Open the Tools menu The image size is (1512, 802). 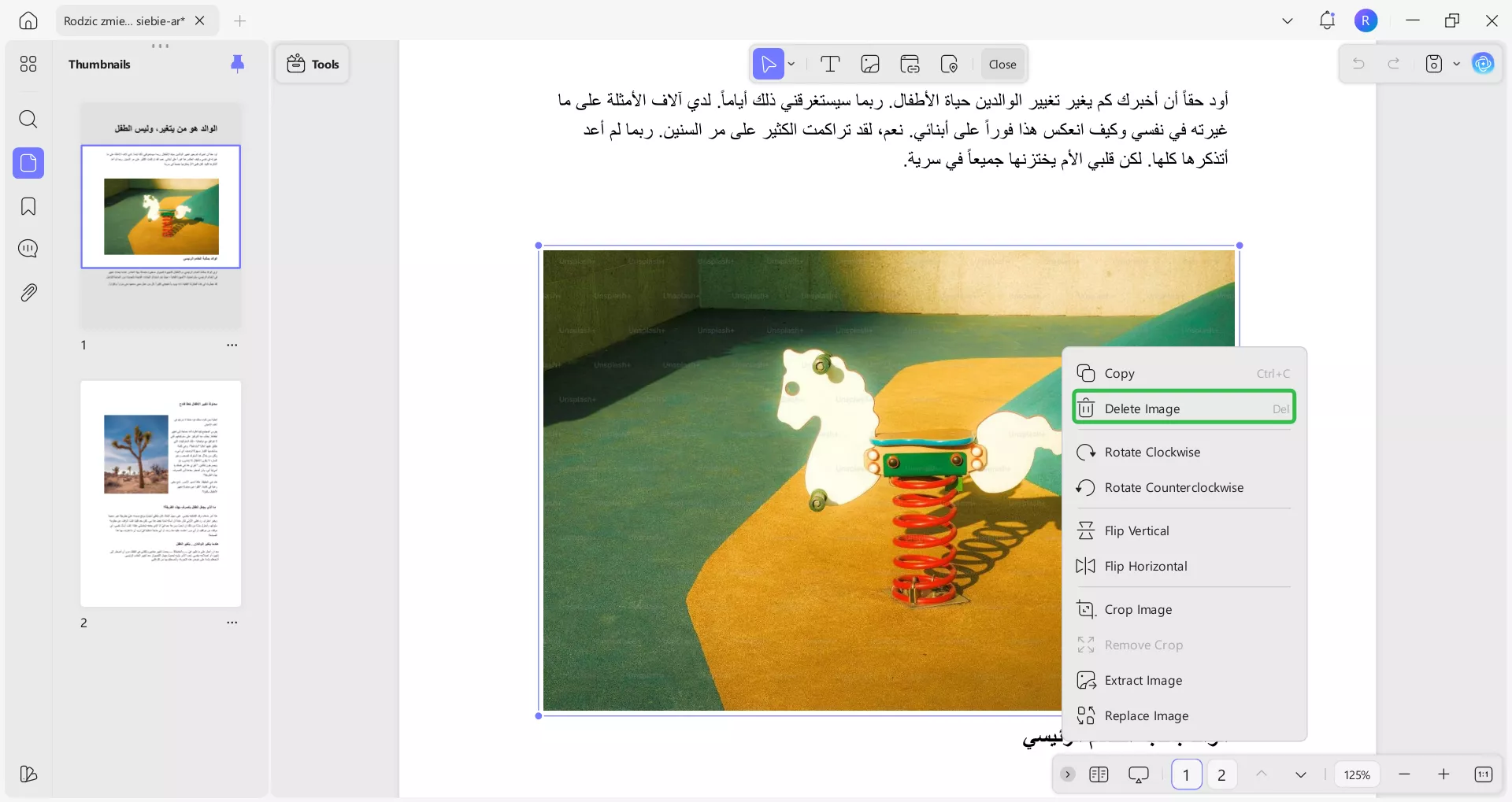(312, 64)
